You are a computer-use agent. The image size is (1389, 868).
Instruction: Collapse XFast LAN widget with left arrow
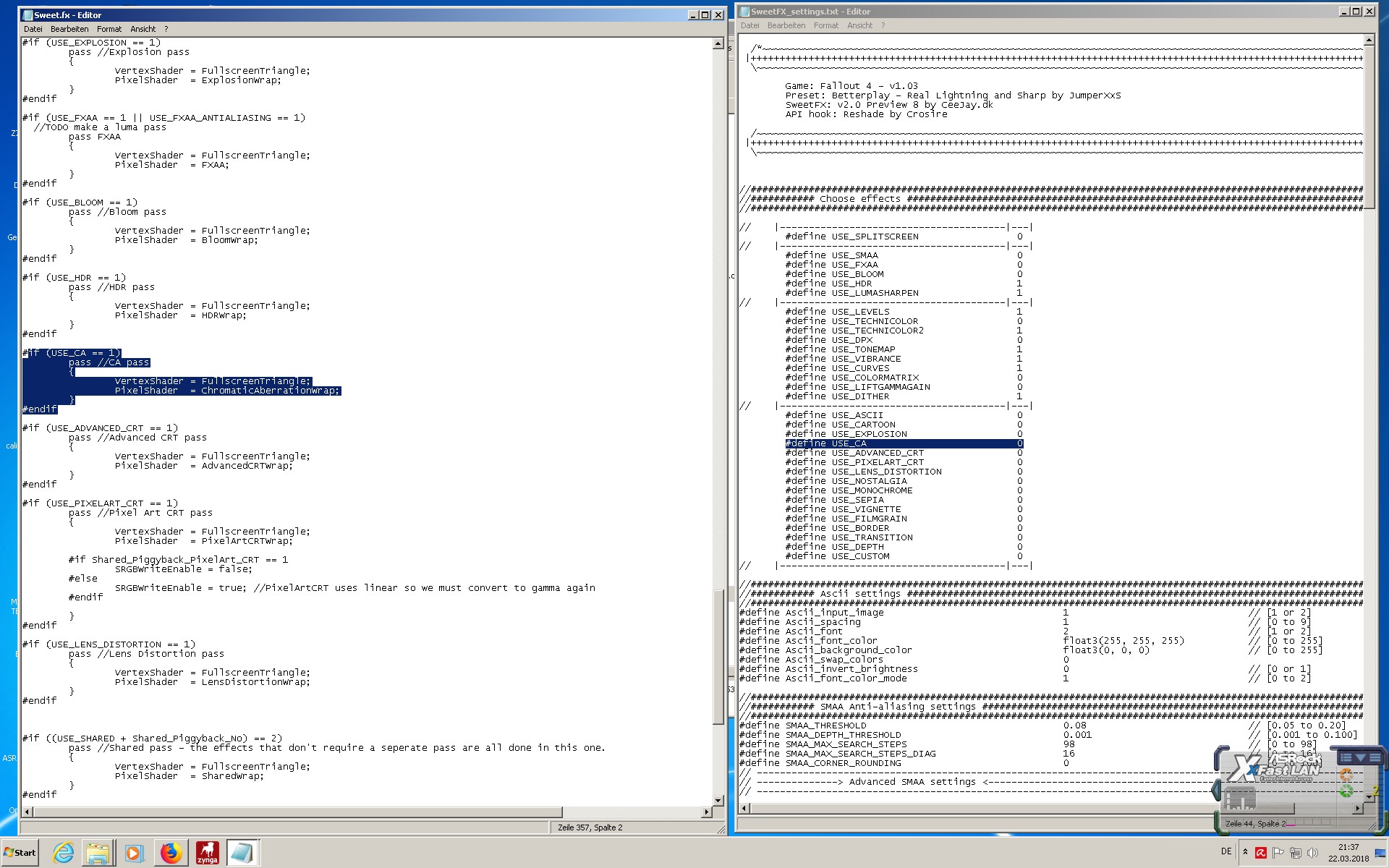(x=1215, y=790)
